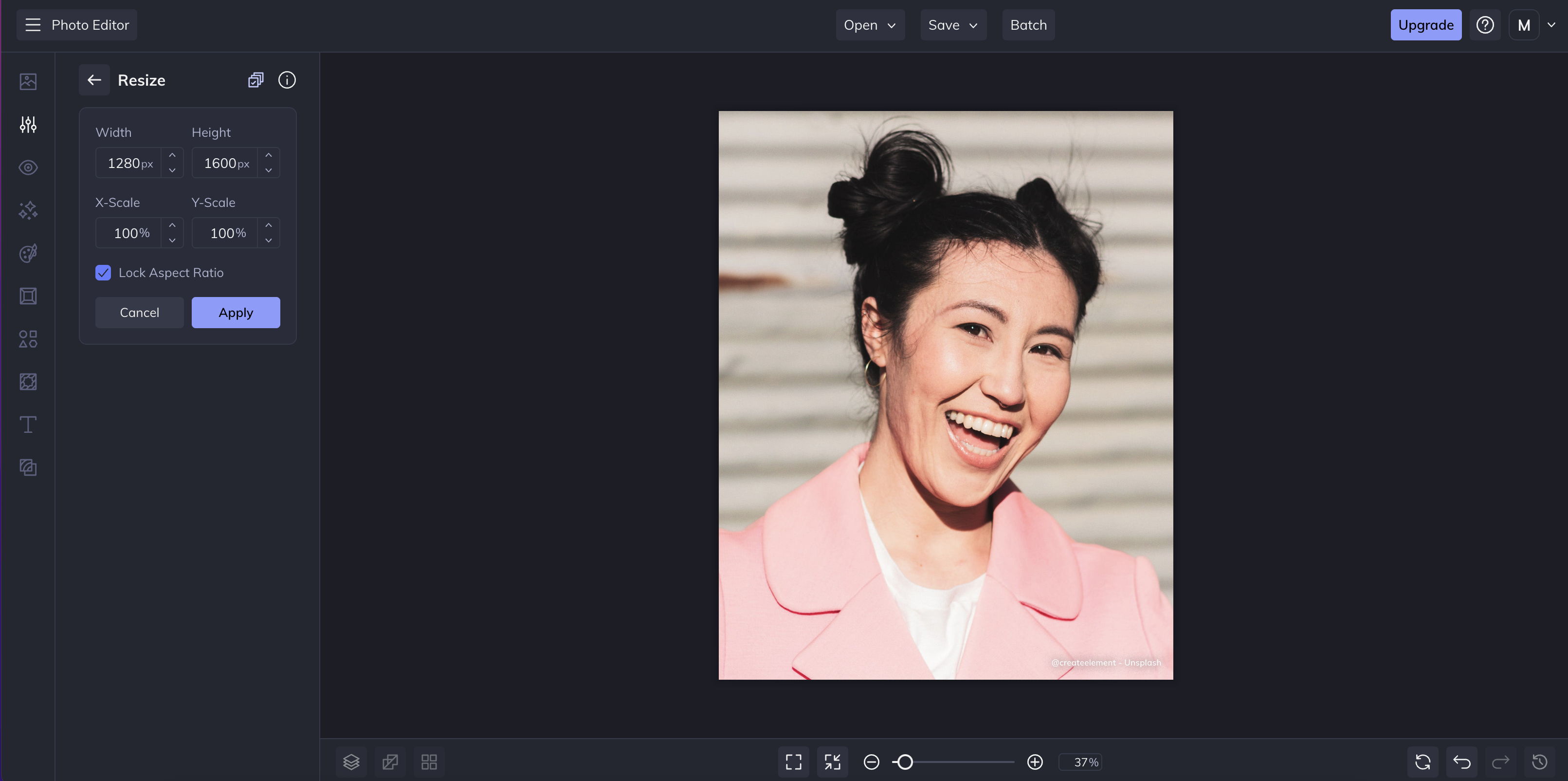The height and width of the screenshot is (781, 1568).
Task: Open the account menu chevron
Action: point(1551,25)
